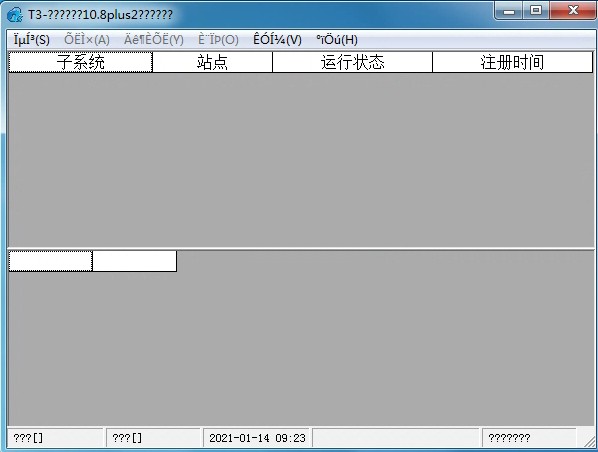Minimize the T3 plus window
This screenshot has height=452, width=598.
click(509, 11)
